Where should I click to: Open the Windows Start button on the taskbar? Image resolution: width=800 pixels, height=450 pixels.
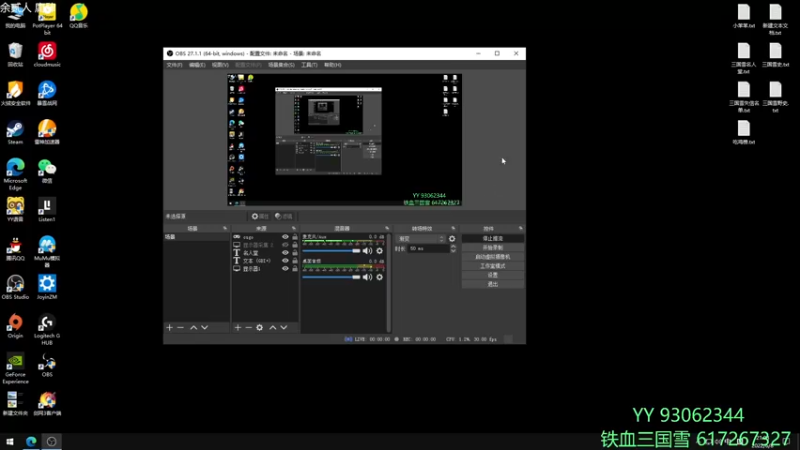click(10, 441)
